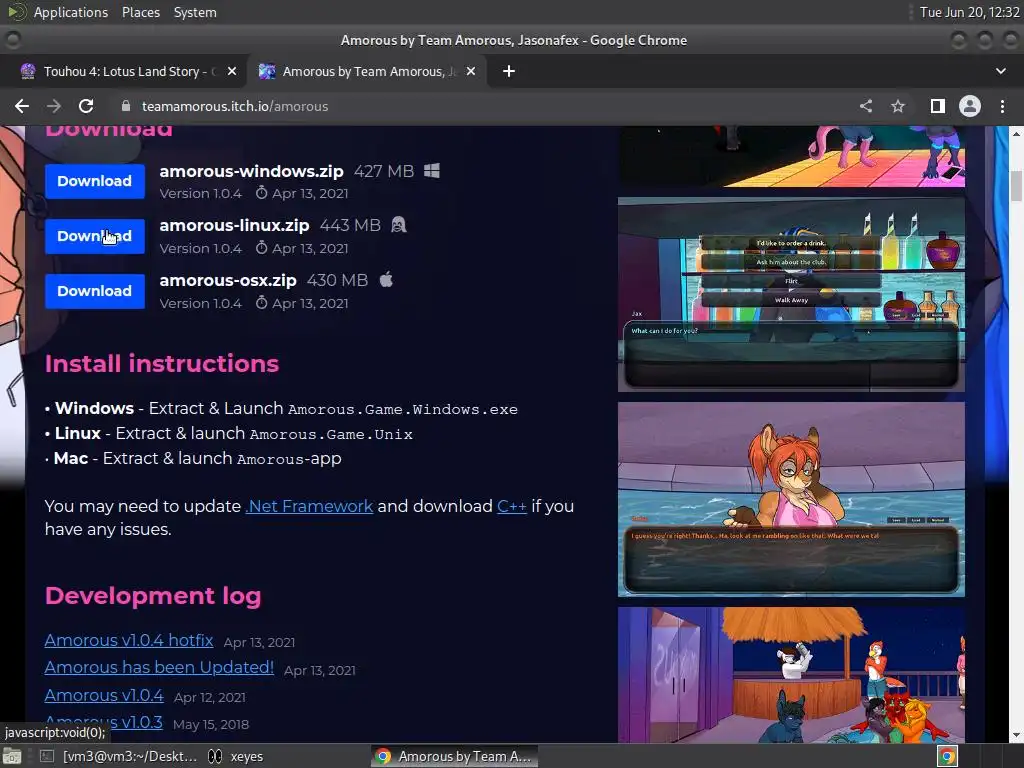Click the browser back arrow
The width and height of the screenshot is (1024, 768).
(22, 106)
